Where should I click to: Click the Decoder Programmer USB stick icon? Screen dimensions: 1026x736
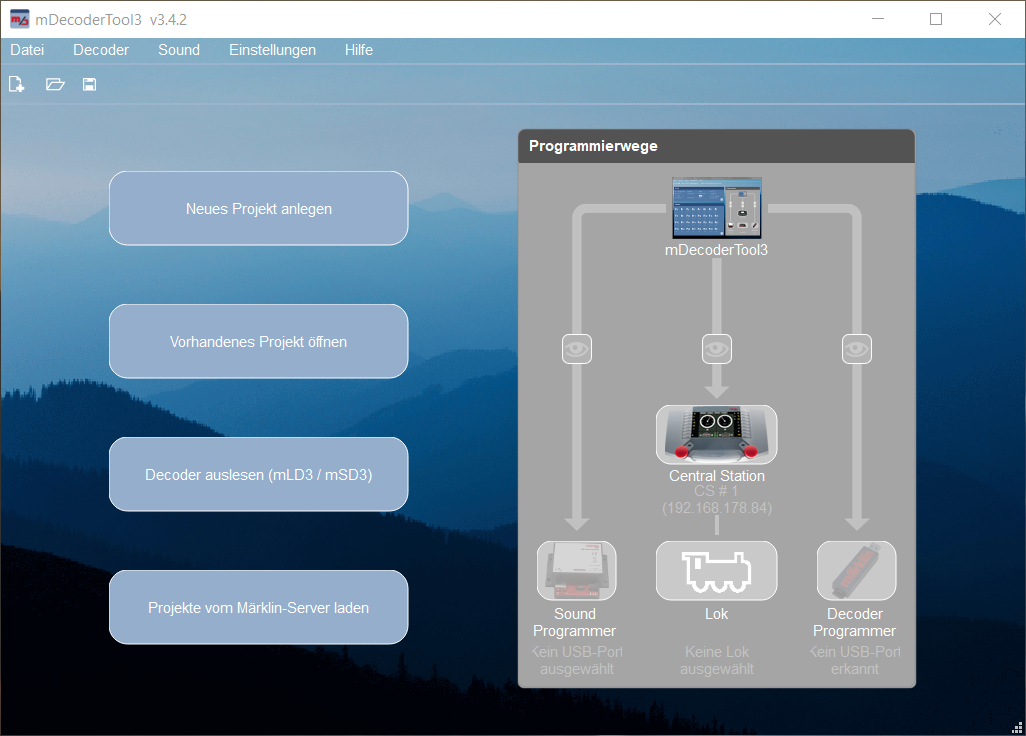pyautogui.click(x=857, y=570)
